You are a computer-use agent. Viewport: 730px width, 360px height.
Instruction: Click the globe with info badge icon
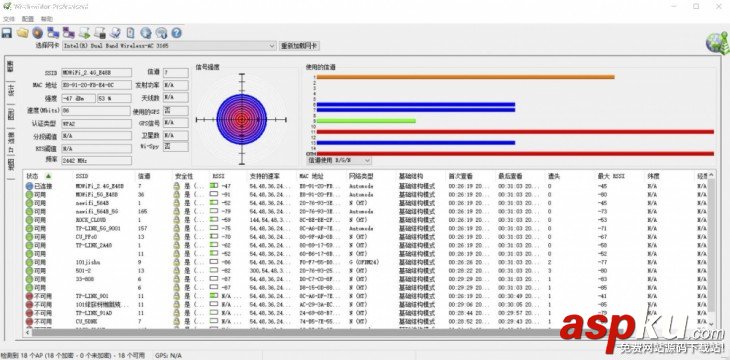[161, 33]
